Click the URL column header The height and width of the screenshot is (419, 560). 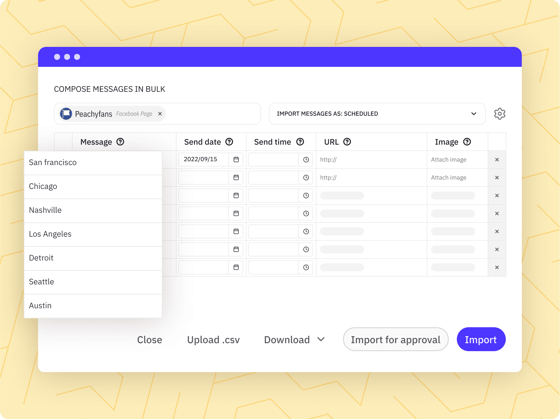click(x=331, y=142)
